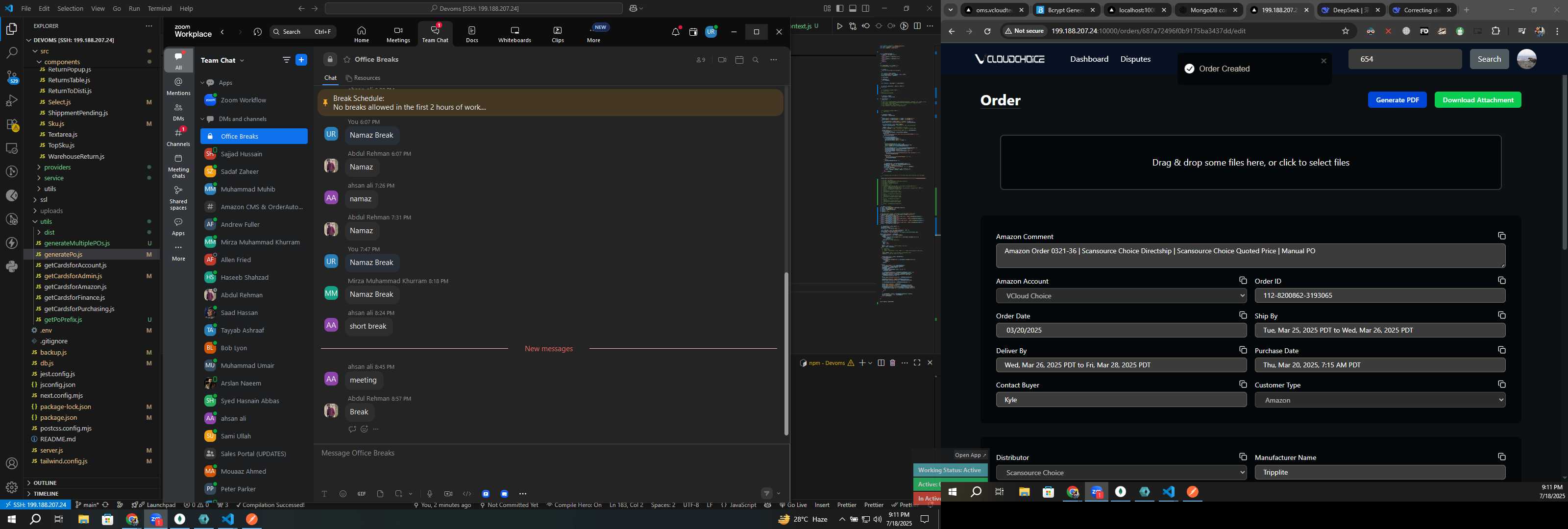Expand the uploads folder
Viewport: 1568px width, 529px height.
coord(51,211)
